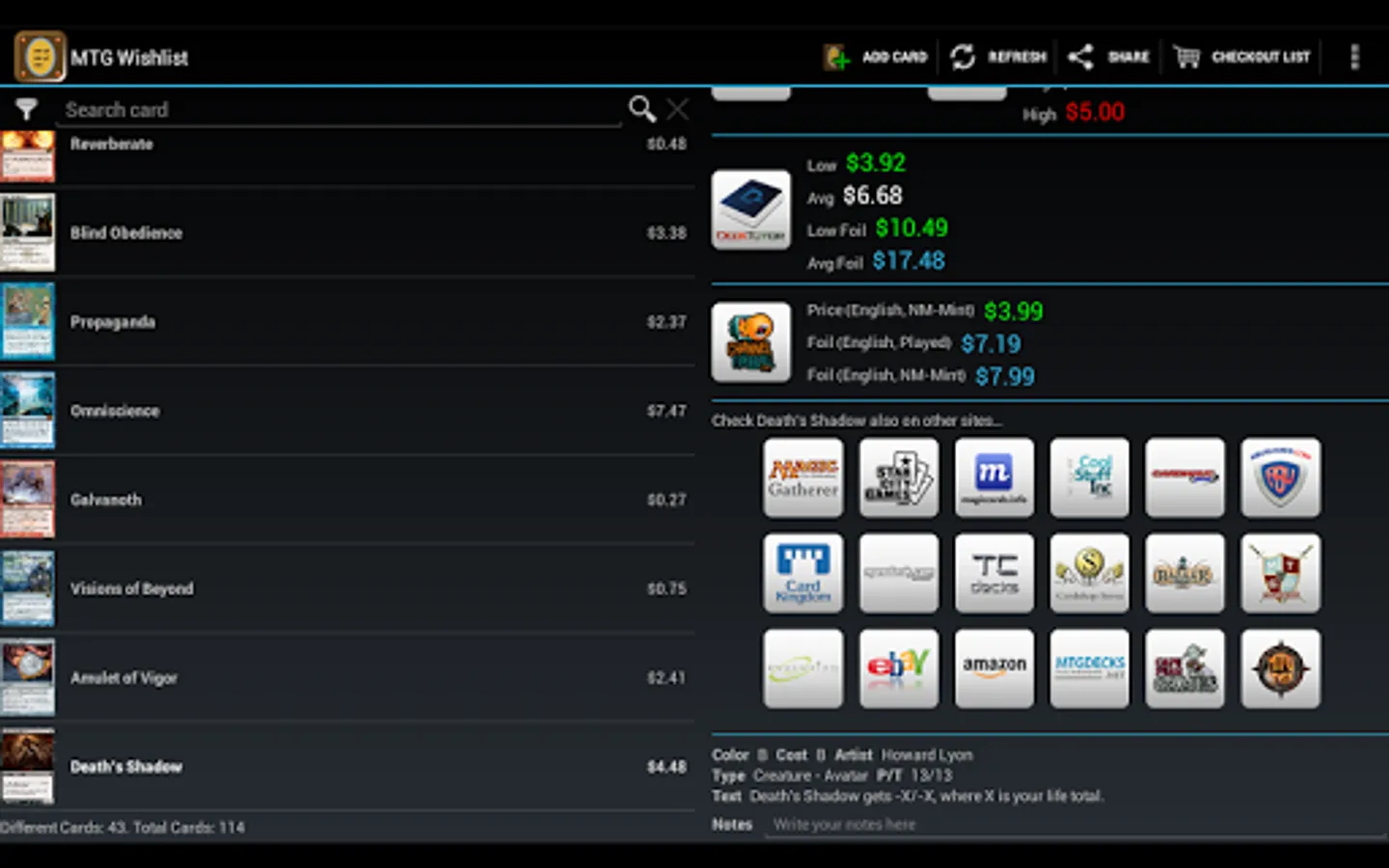The height and width of the screenshot is (868, 1389).
Task: Open Star City Games site icon
Action: tap(899, 477)
